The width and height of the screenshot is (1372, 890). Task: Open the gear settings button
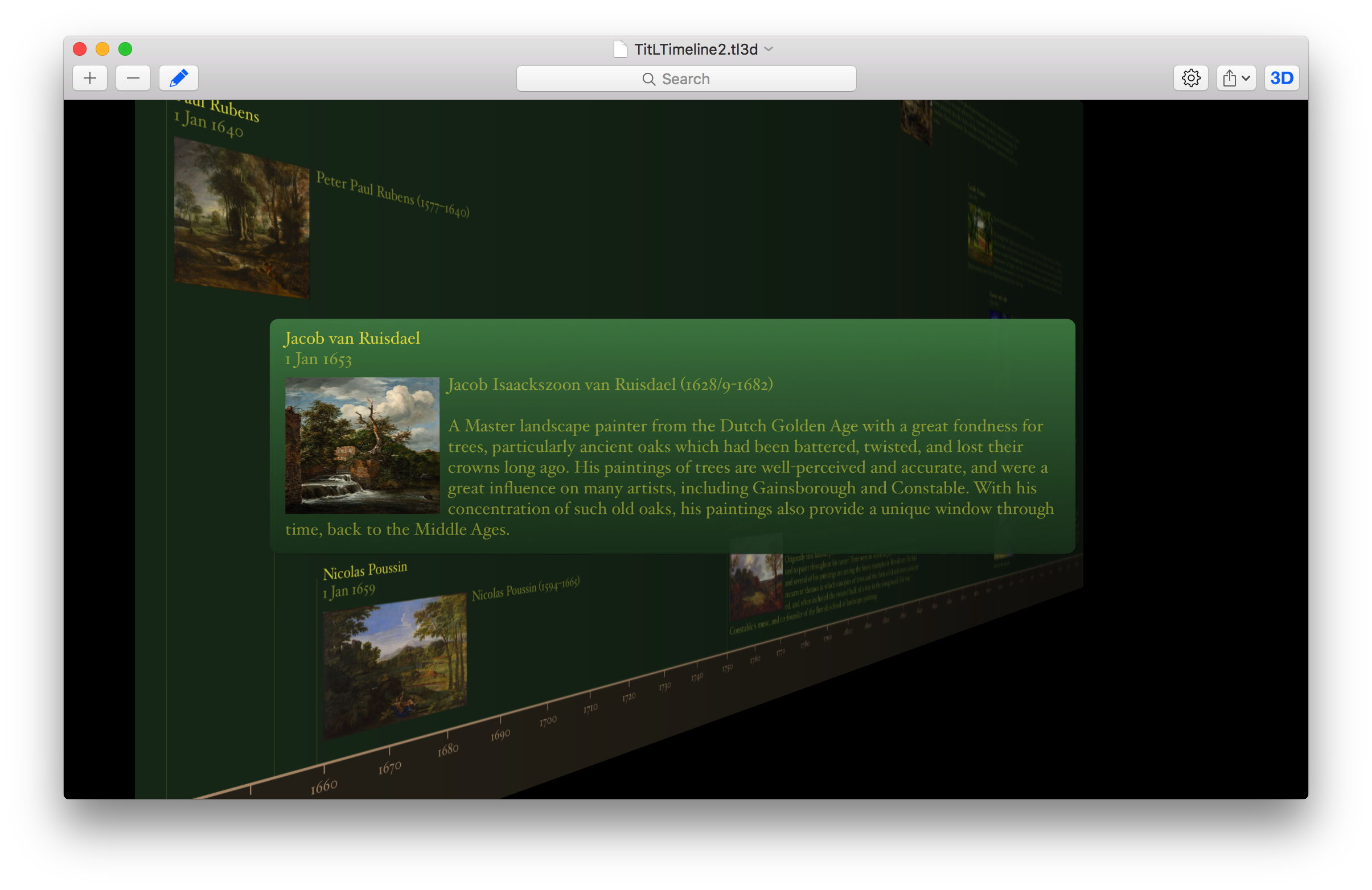click(1190, 79)
